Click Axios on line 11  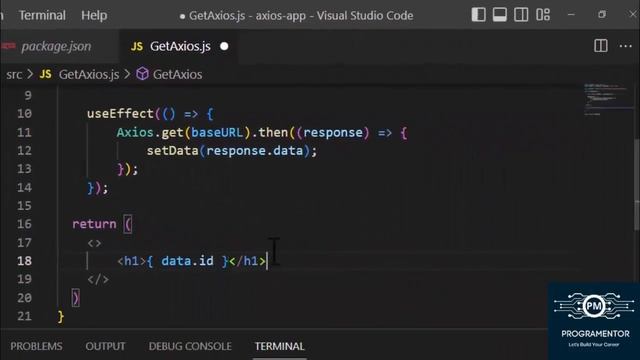135,132
